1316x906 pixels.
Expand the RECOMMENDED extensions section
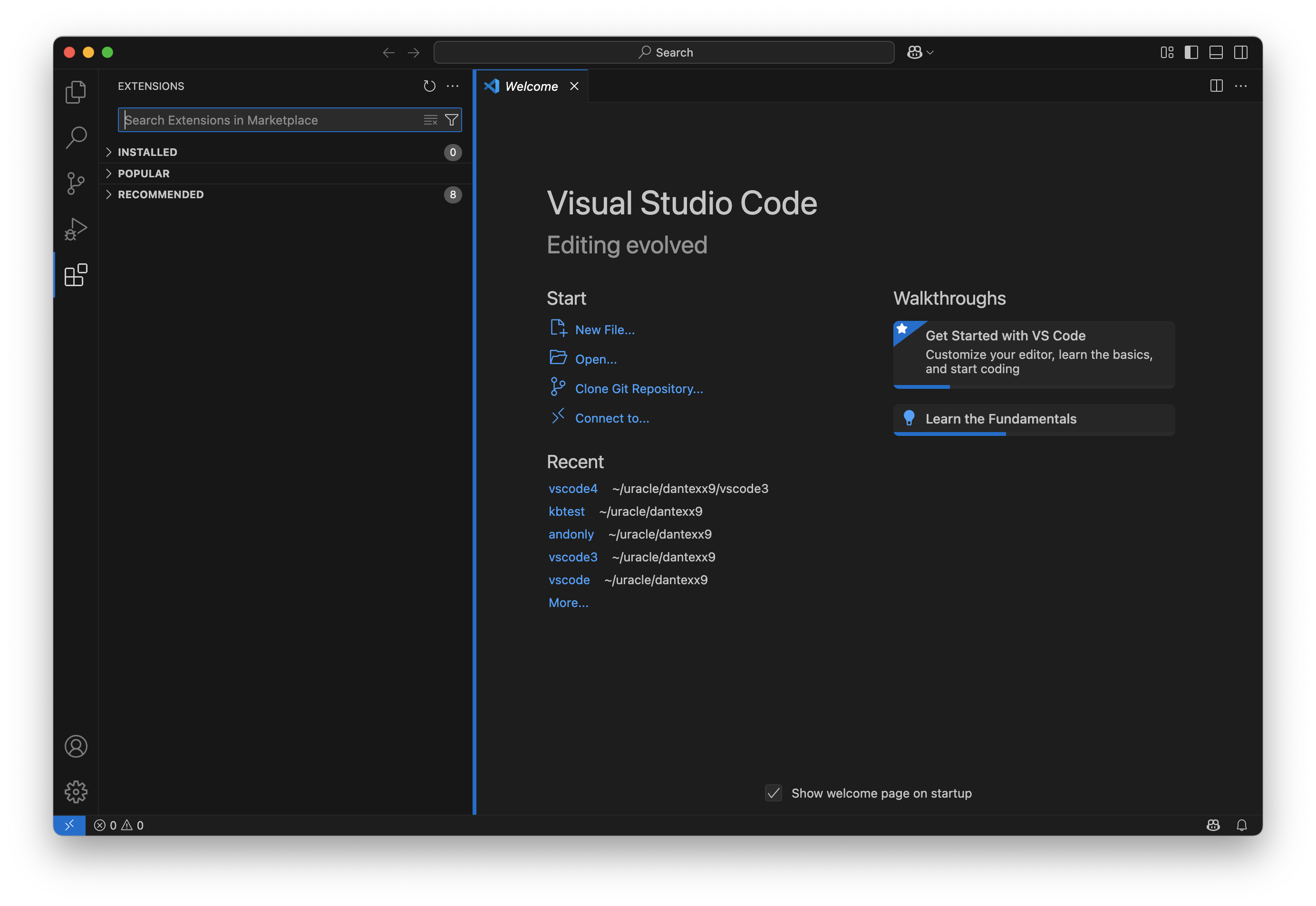point(160,195)
